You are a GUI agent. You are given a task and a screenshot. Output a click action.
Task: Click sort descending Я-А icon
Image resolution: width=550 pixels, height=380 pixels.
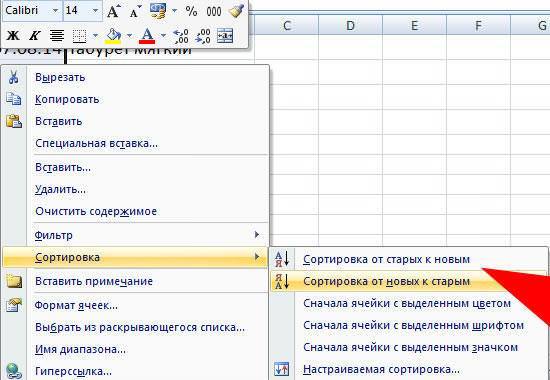tap(282, 281)
